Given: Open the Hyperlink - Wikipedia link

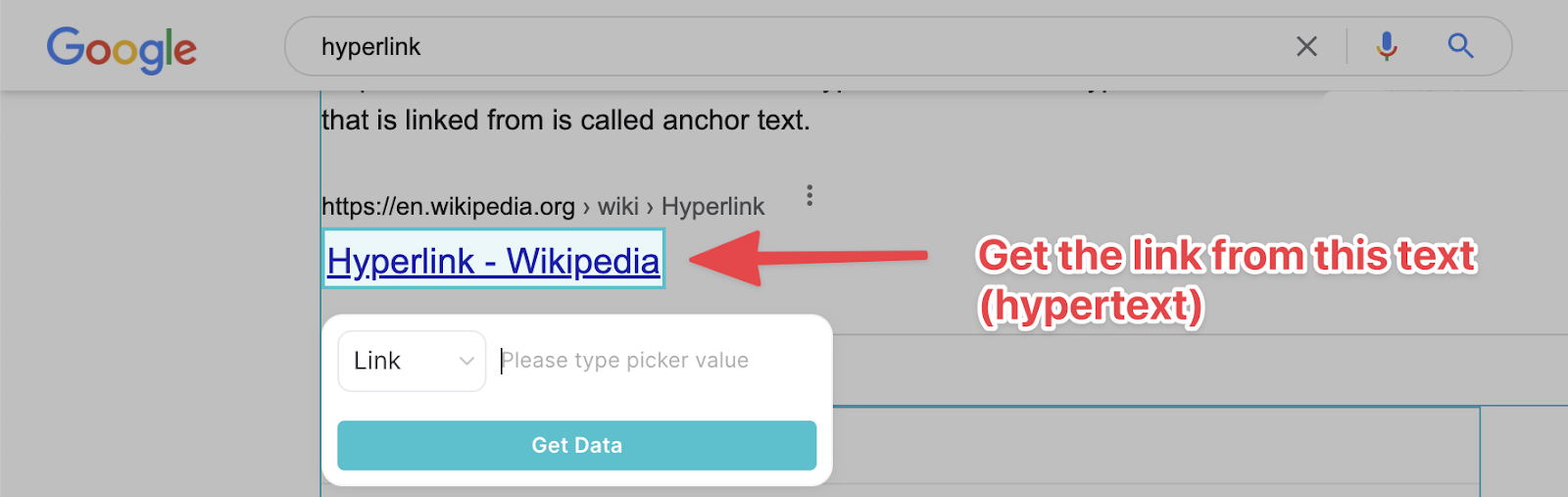Looking at the screenshot, I should (x=493, y=261).
